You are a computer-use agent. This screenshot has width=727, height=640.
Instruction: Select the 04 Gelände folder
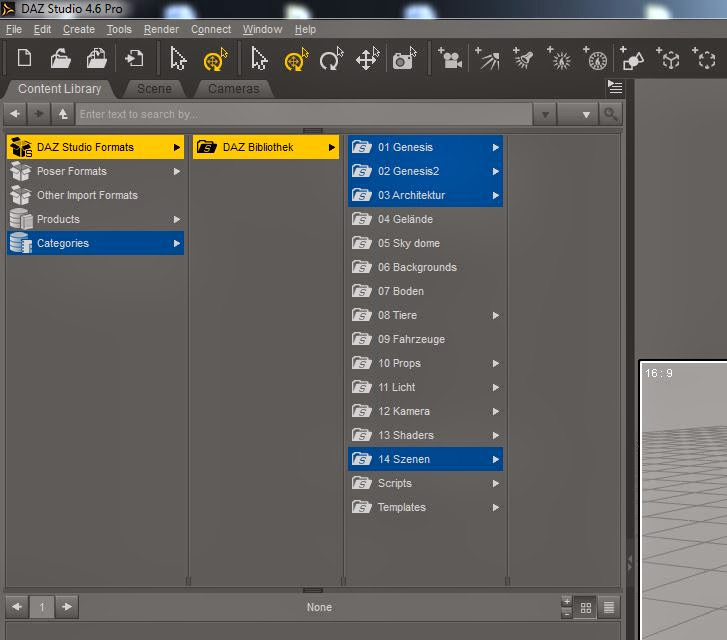point(425,219)
